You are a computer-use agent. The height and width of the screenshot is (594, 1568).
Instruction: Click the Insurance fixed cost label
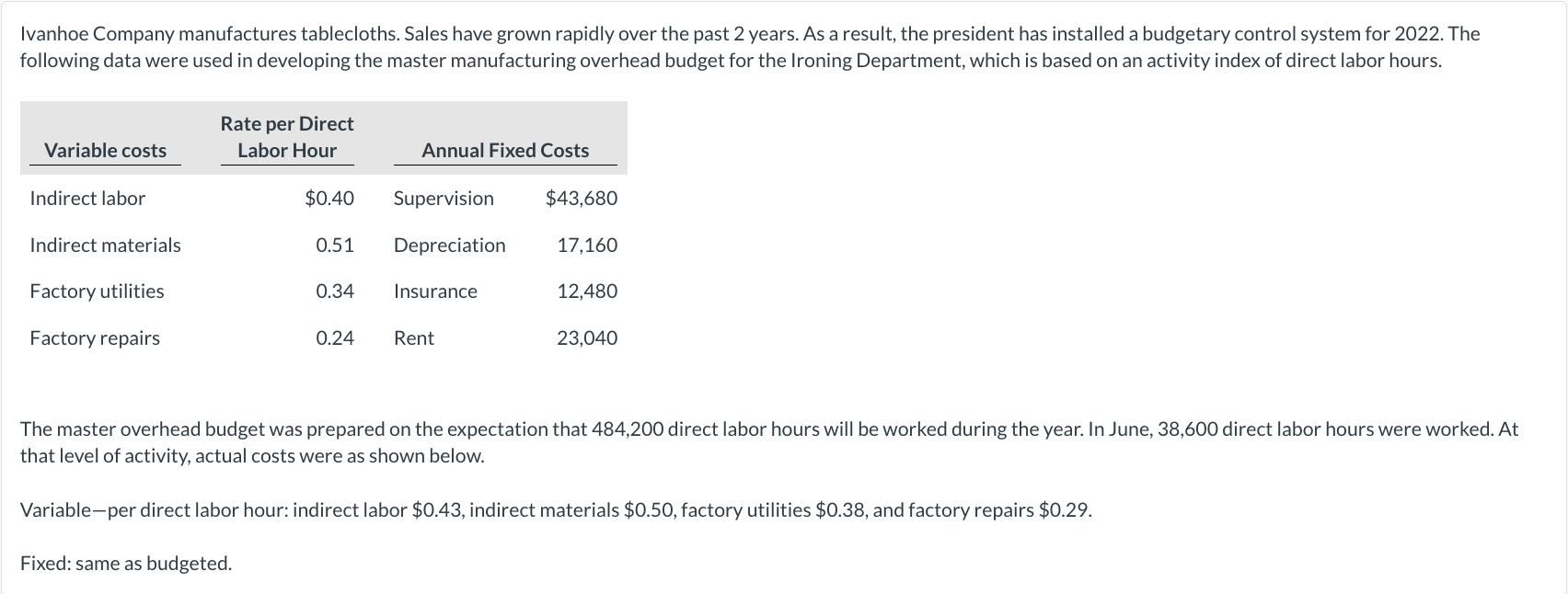(435, 291)
